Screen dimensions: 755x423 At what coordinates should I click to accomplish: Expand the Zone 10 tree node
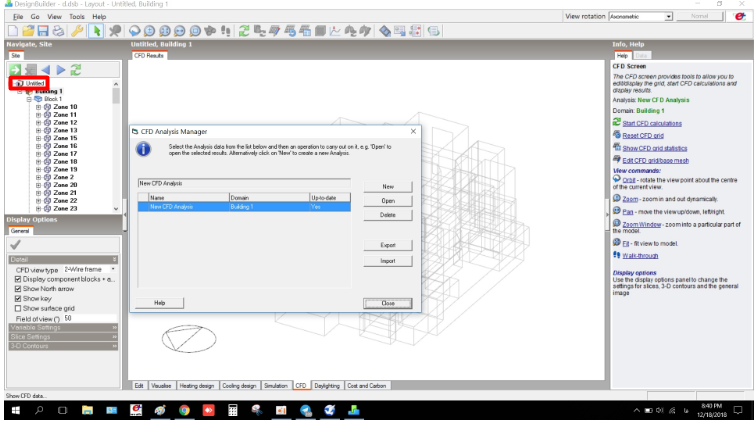[x=39, y=107]
